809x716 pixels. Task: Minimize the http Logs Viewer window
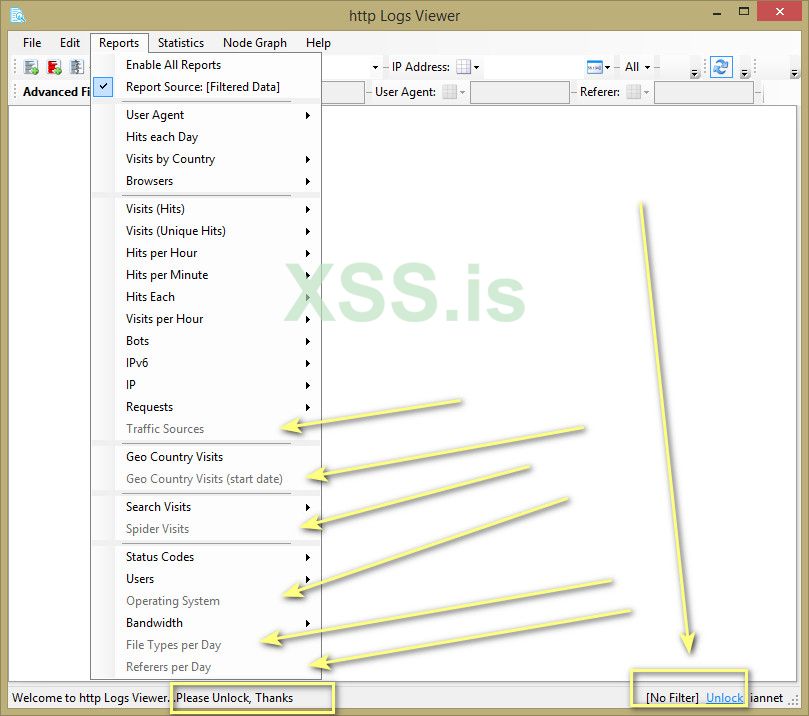tap(717, 12)
